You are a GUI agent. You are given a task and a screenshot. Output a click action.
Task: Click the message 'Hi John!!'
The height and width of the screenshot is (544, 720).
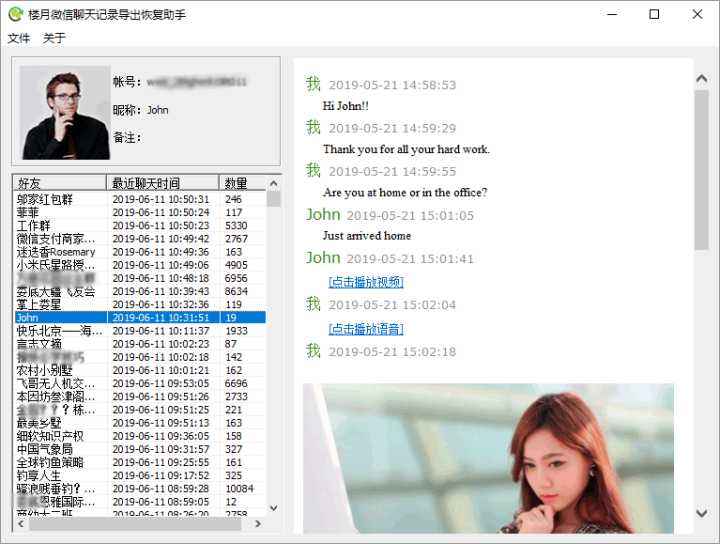[x=345, y=106]
